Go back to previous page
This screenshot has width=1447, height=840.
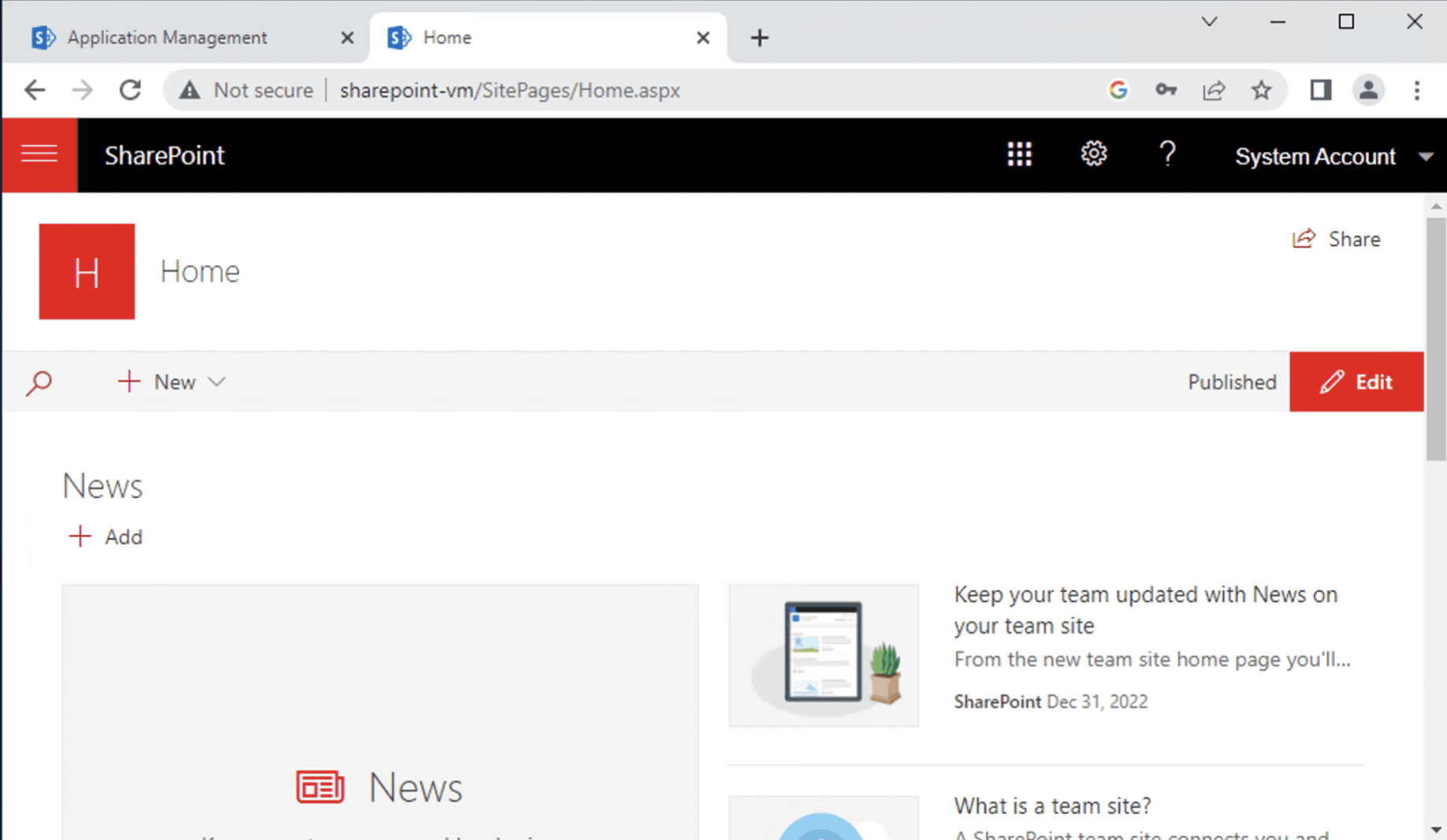pos(35,91)
